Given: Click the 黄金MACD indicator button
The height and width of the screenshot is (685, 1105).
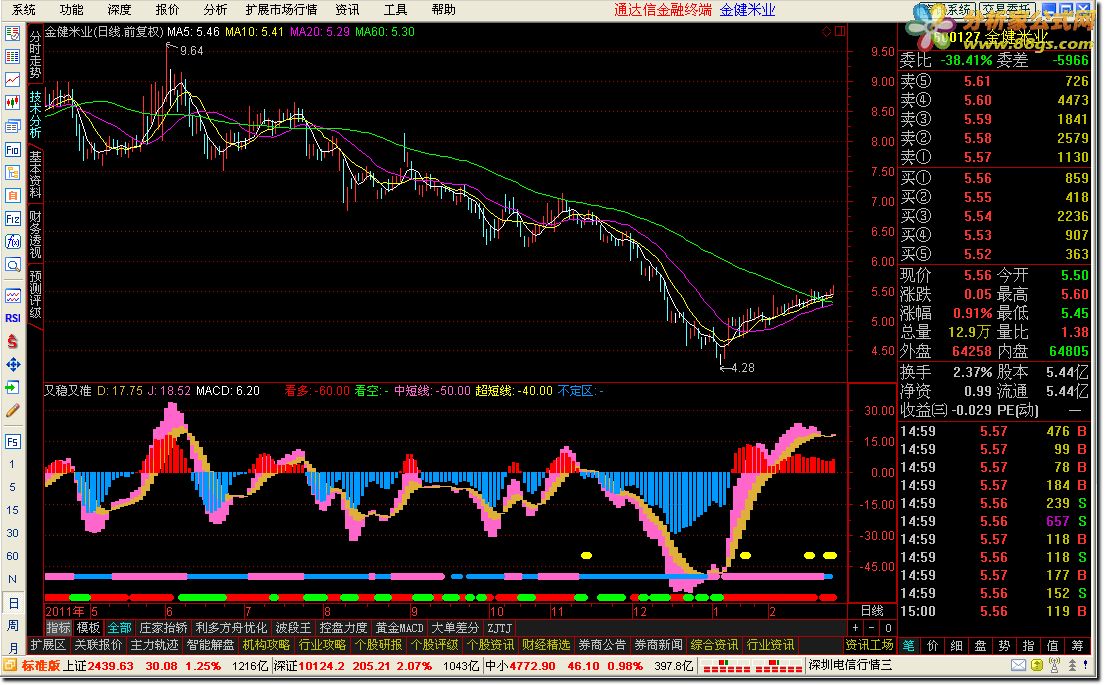Looking at the screenshot, I should coord(400,628).
